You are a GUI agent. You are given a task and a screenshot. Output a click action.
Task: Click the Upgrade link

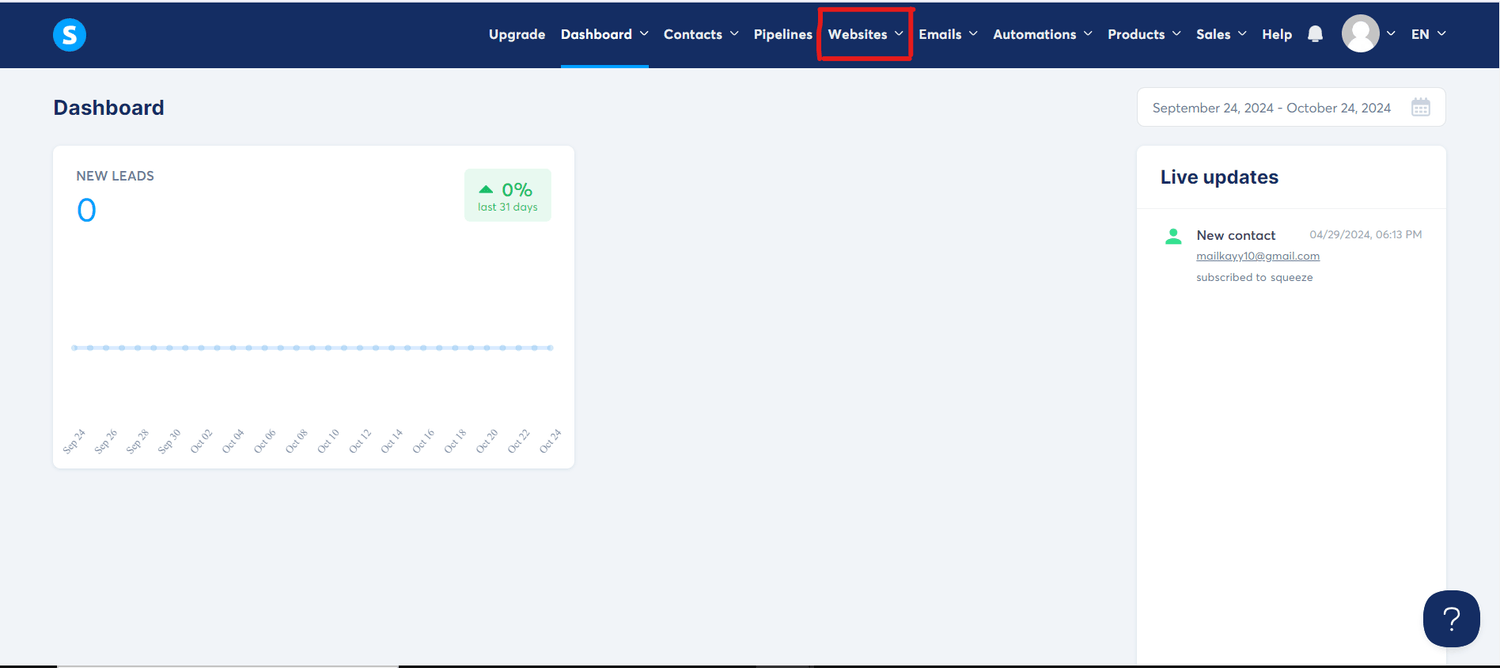[x=517, y=34]
